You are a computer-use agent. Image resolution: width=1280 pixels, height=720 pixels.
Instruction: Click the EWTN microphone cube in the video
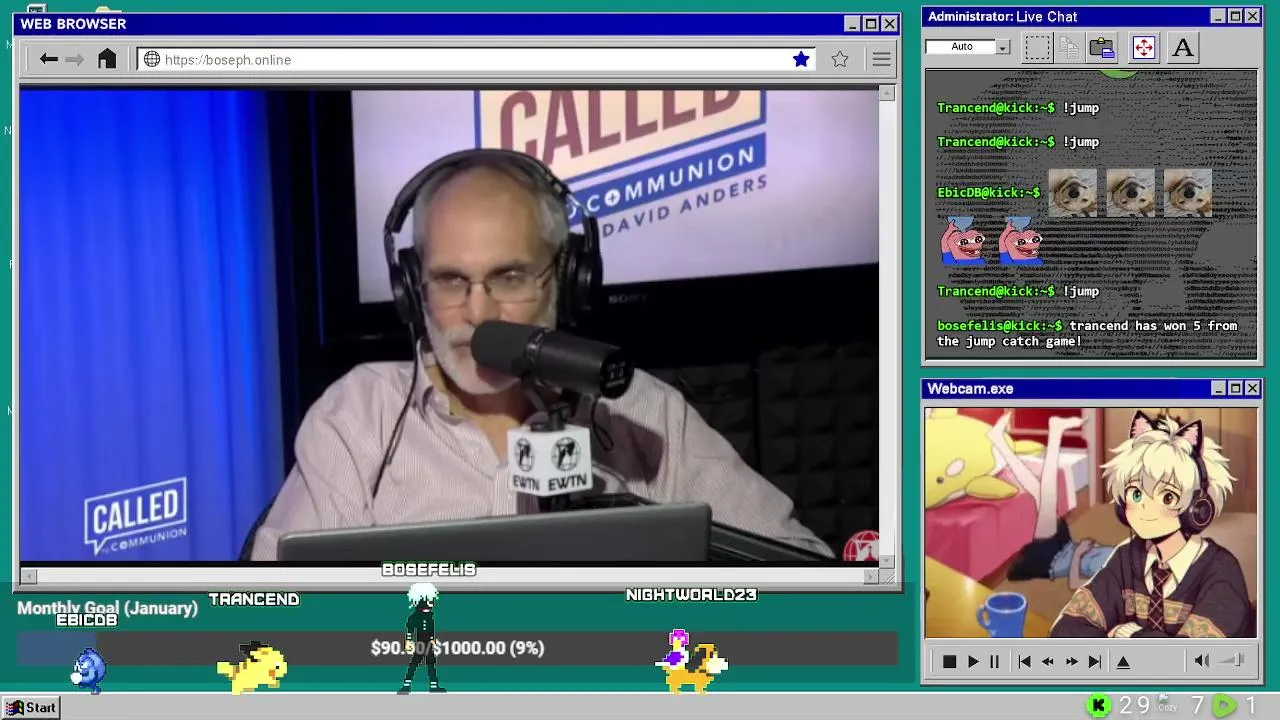tap(550, 462)
